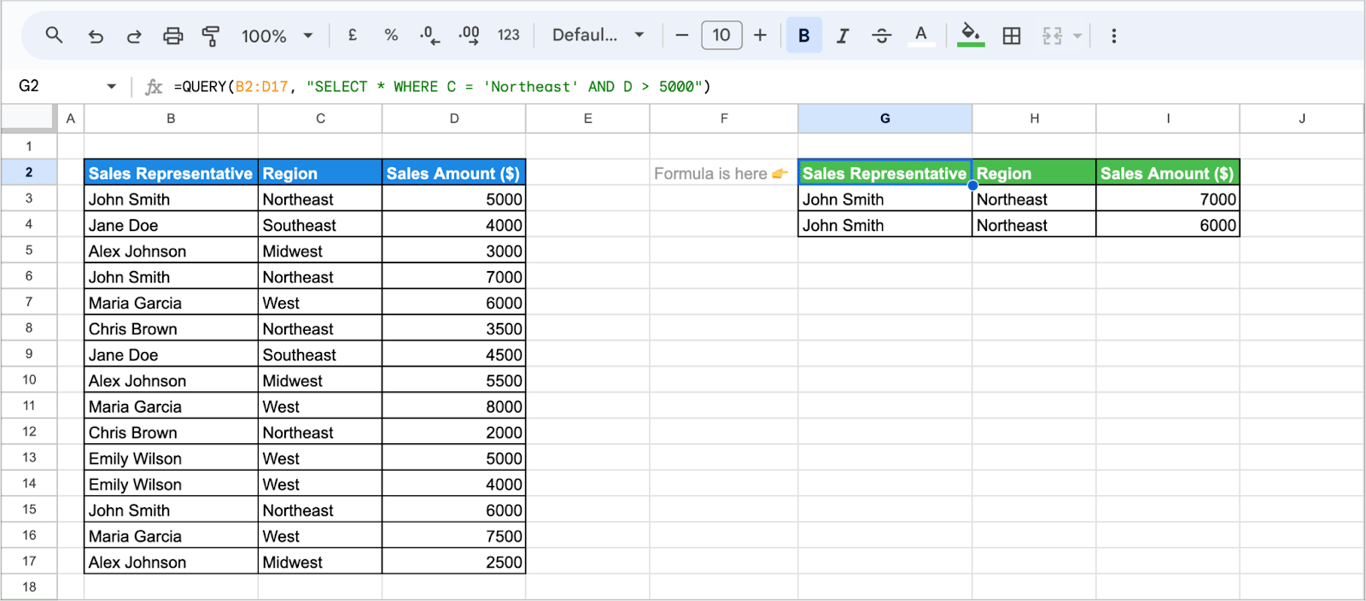Select John Smith in cell G4
This screenshot has height=601, width=1366.
pos(885,225)
